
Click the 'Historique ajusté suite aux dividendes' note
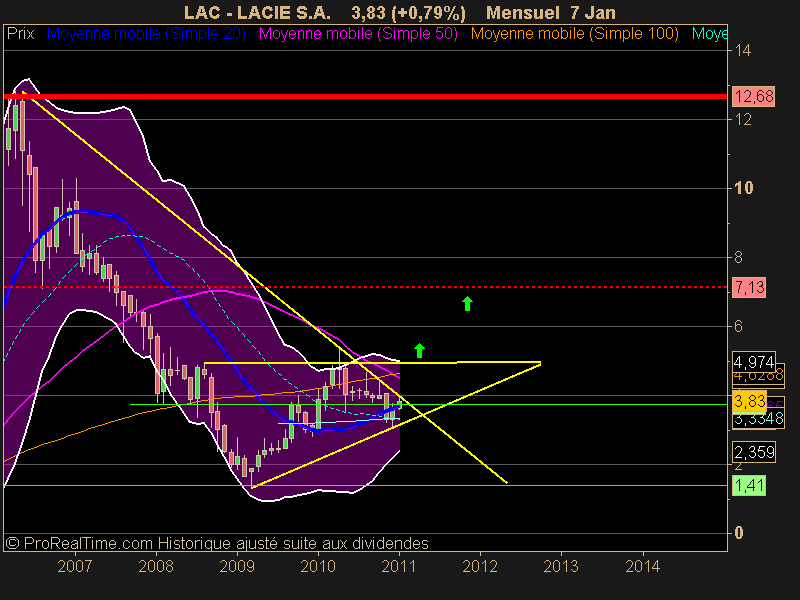pos(292,543)
